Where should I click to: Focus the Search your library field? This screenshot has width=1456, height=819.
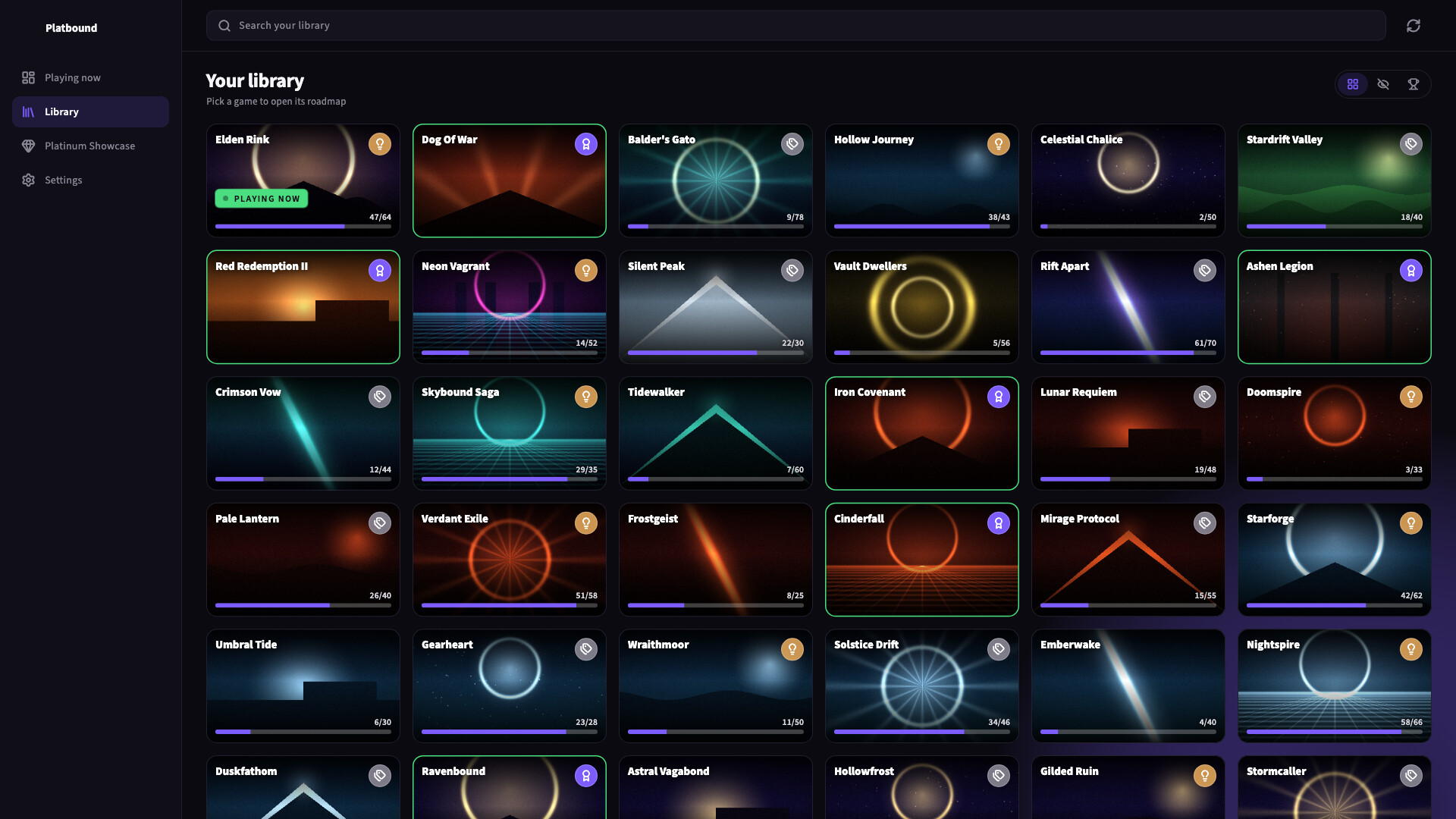coord(795,26)
